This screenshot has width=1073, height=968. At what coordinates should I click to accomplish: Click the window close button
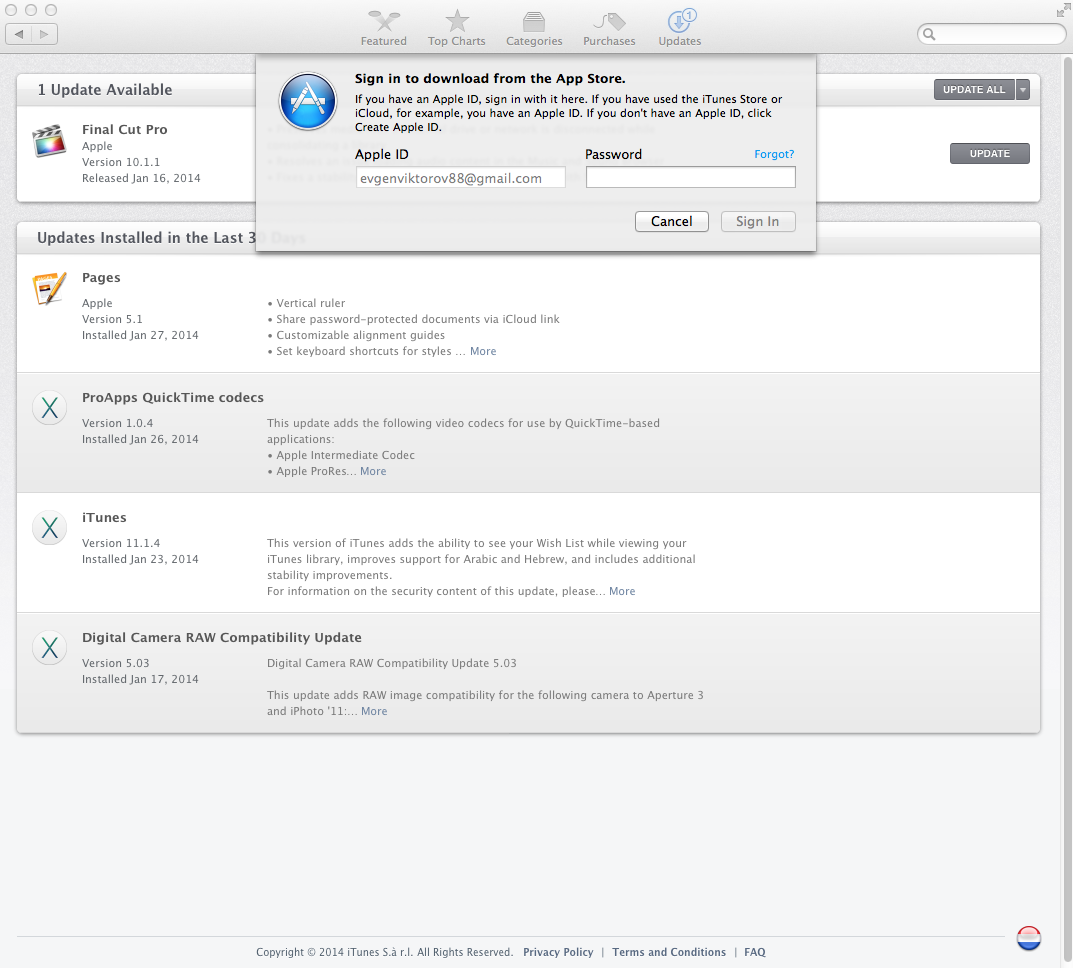pyautogui.click(x=11, y=10)
